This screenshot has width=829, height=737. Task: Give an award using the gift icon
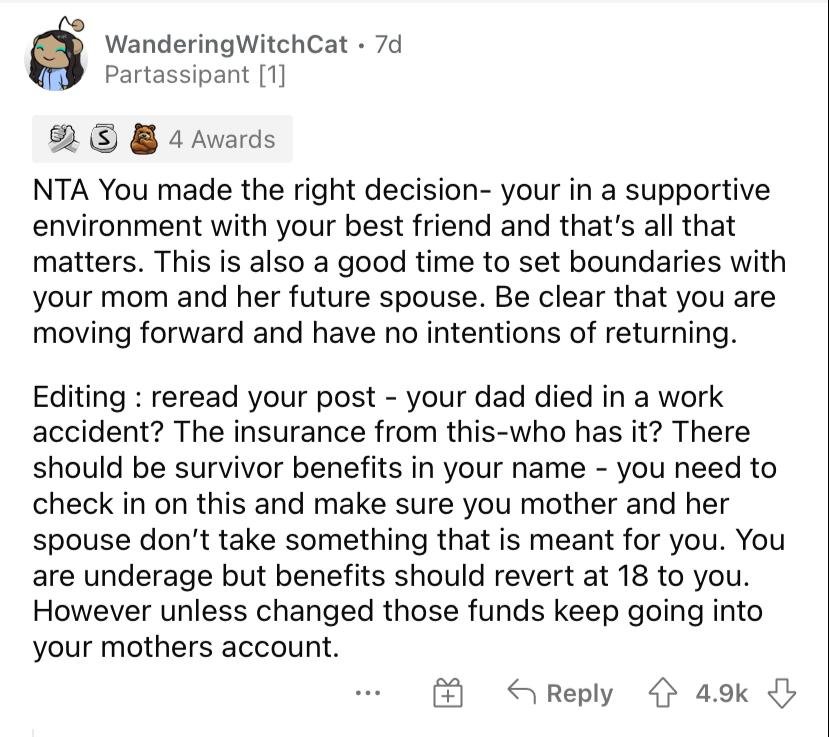[446, 693]
